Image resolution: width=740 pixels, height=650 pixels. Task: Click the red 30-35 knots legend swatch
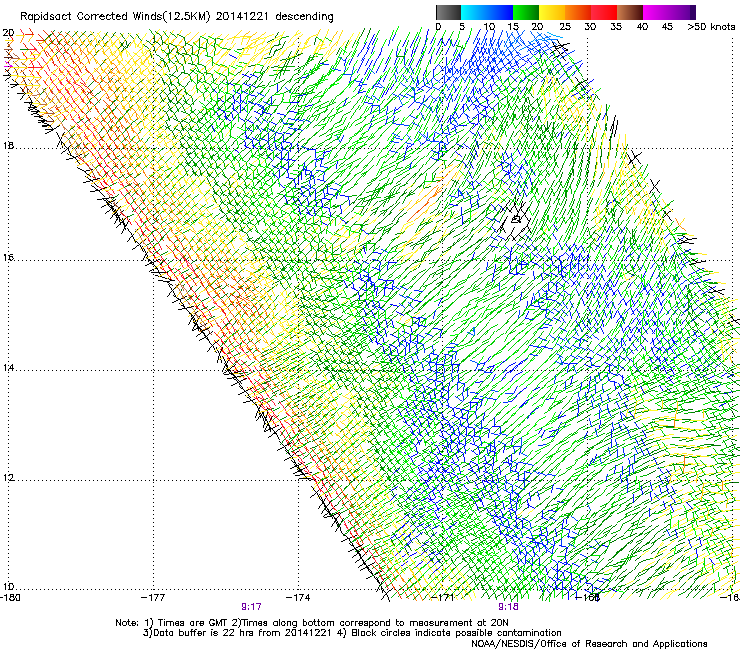click(x=604, y=12)
